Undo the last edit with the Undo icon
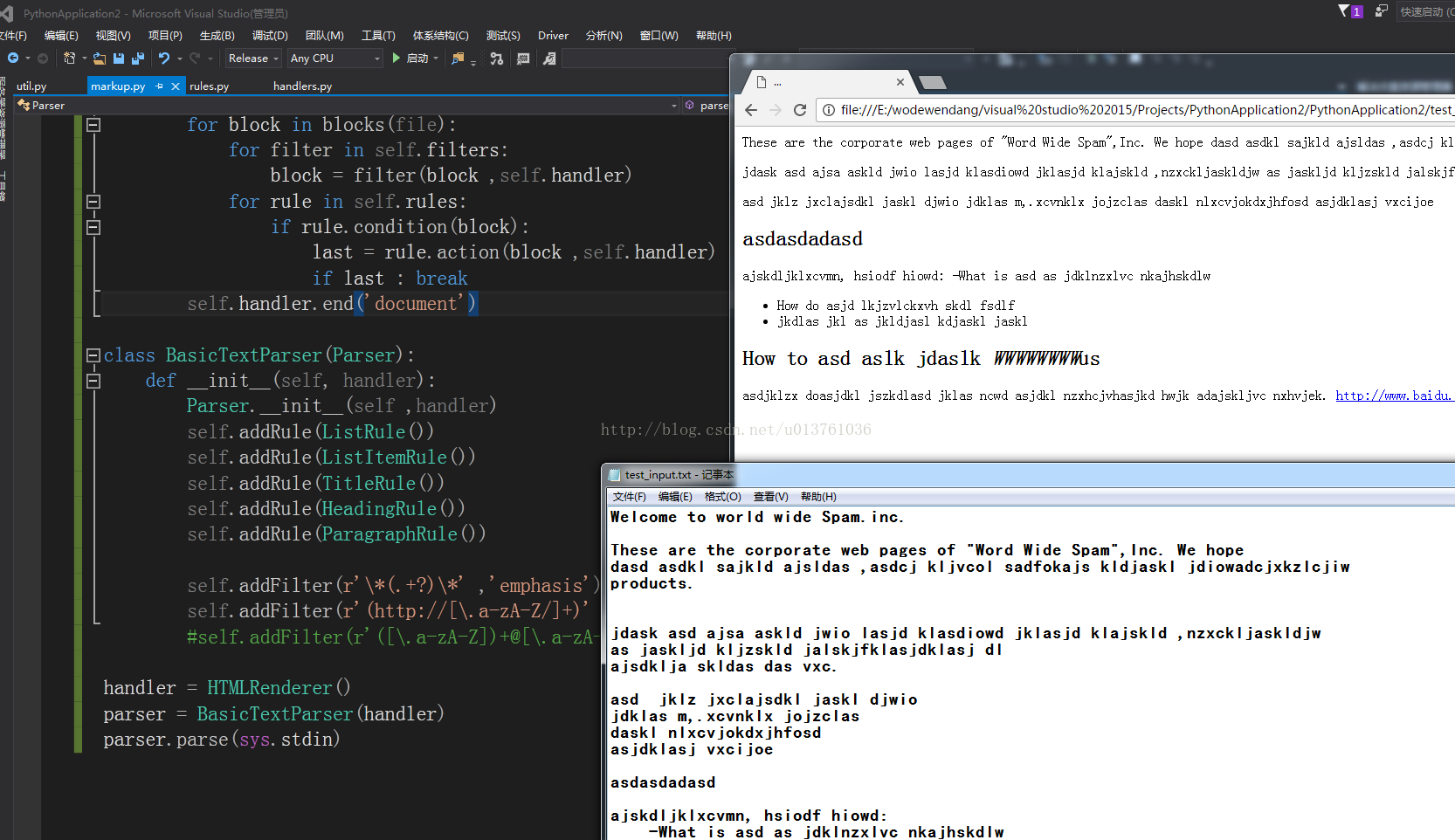Screen dimensions: 1455x840 [x=164, y=59]
